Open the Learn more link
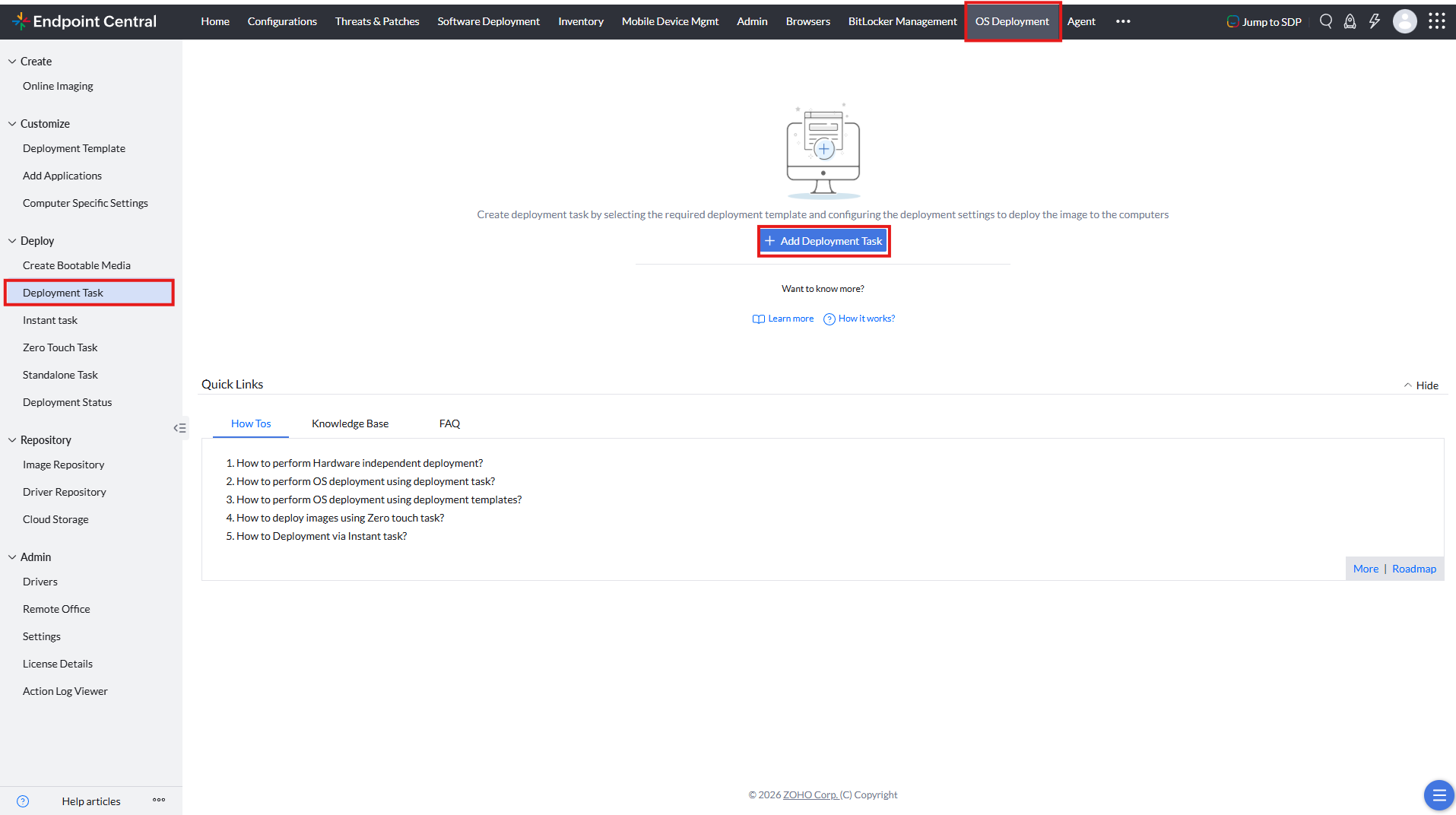 [791, 319]
